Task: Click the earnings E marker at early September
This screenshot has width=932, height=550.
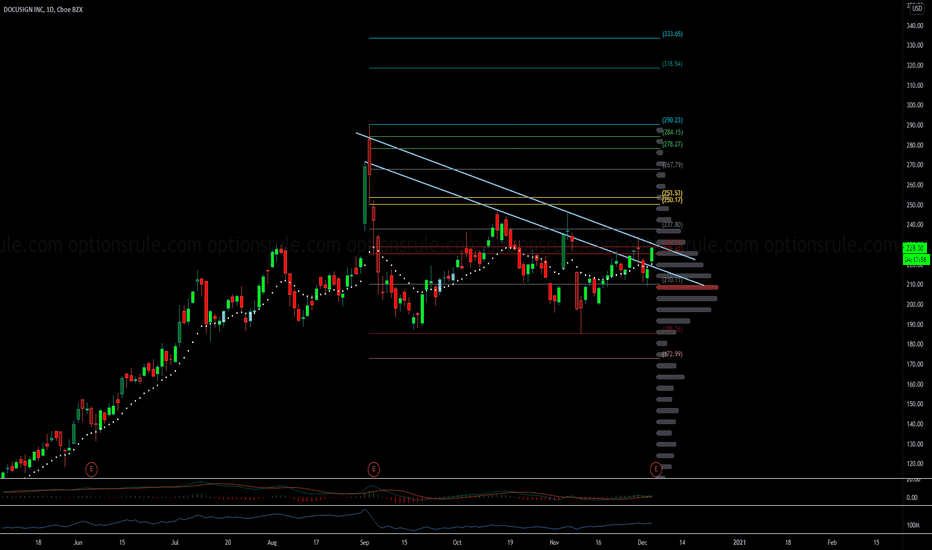Action: tap(373, 470)
